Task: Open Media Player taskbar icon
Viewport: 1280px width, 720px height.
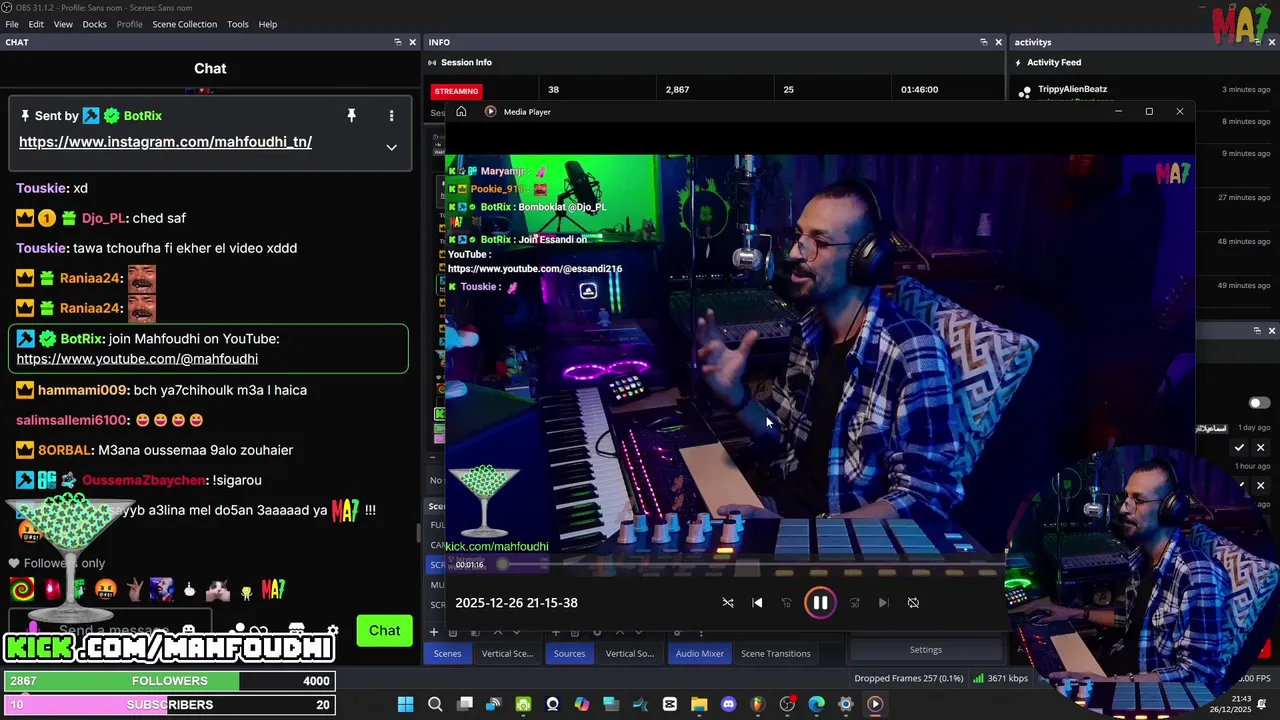Action: pyautogui.click(x=875, y=704)
